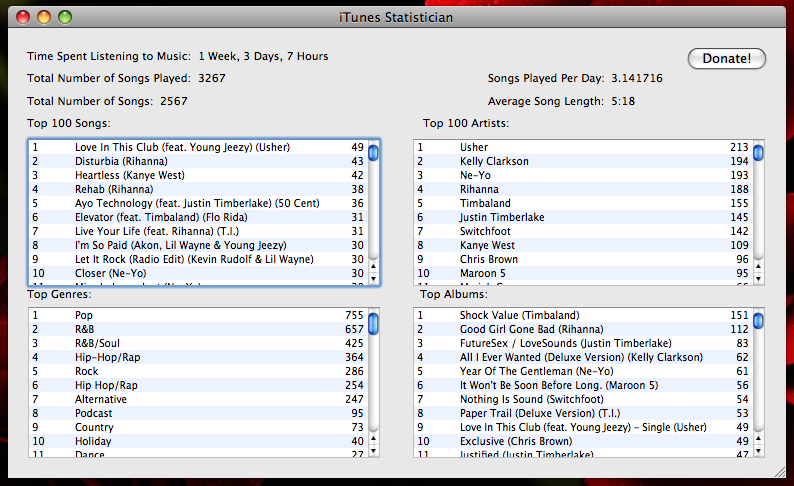Click scroll down arrow in Top 100 Artists list

pyautogui.click(x=758, y=278)
